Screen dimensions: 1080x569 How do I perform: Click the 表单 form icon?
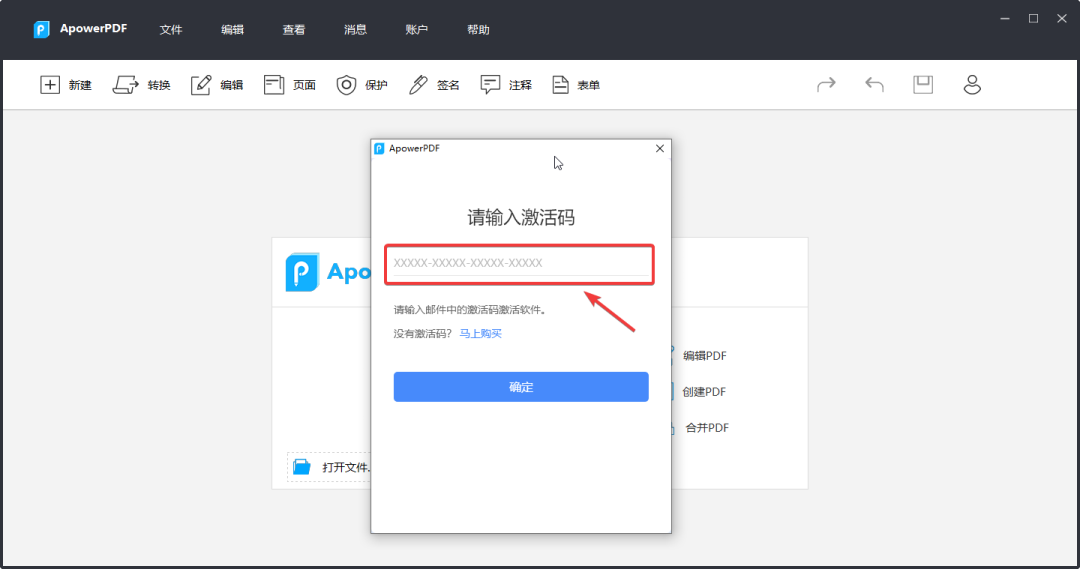coord(560,85)
